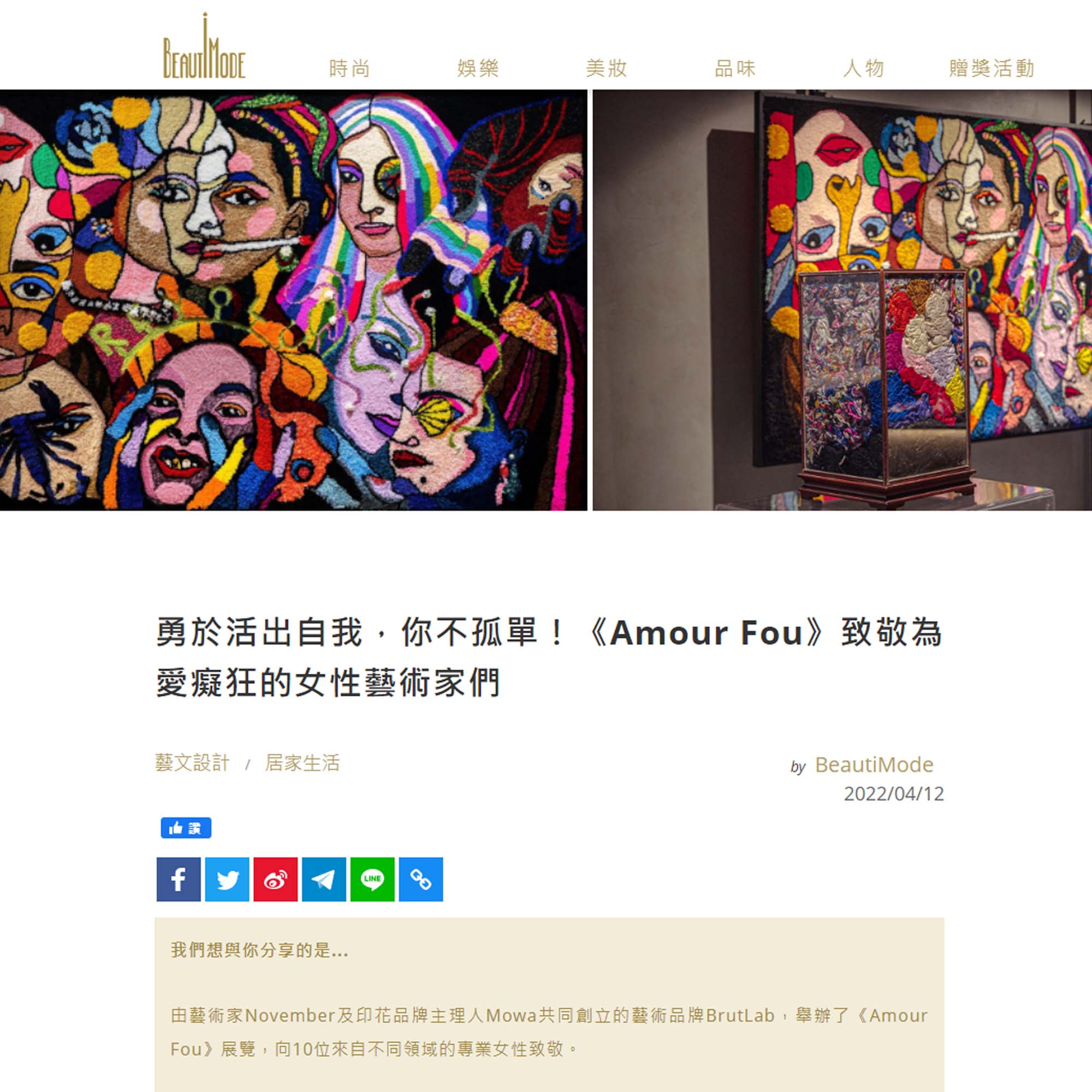Go to 人物 section
Viewport: 1092px width, 1092px height.
coord(864,68)
